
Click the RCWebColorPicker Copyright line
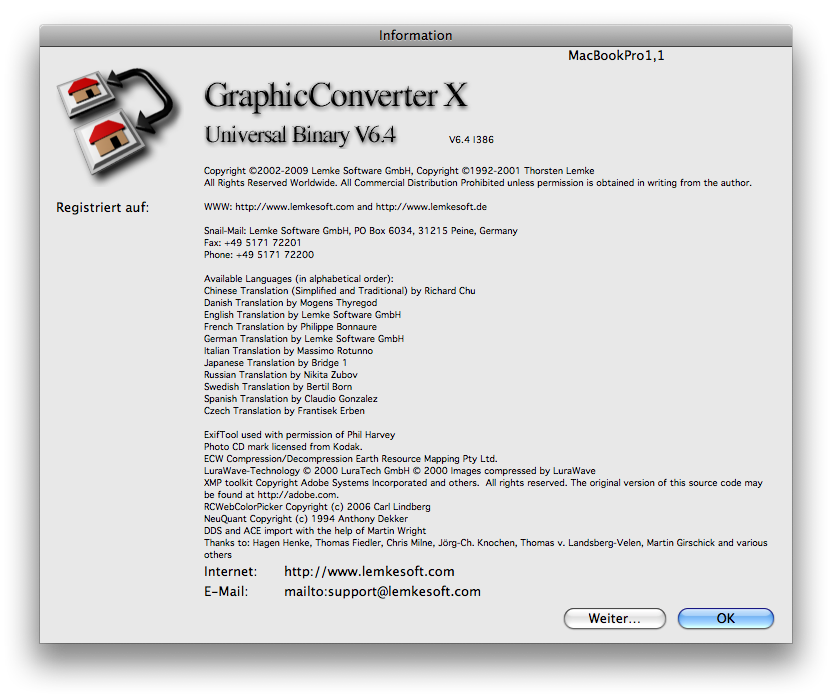pos(317,507)
